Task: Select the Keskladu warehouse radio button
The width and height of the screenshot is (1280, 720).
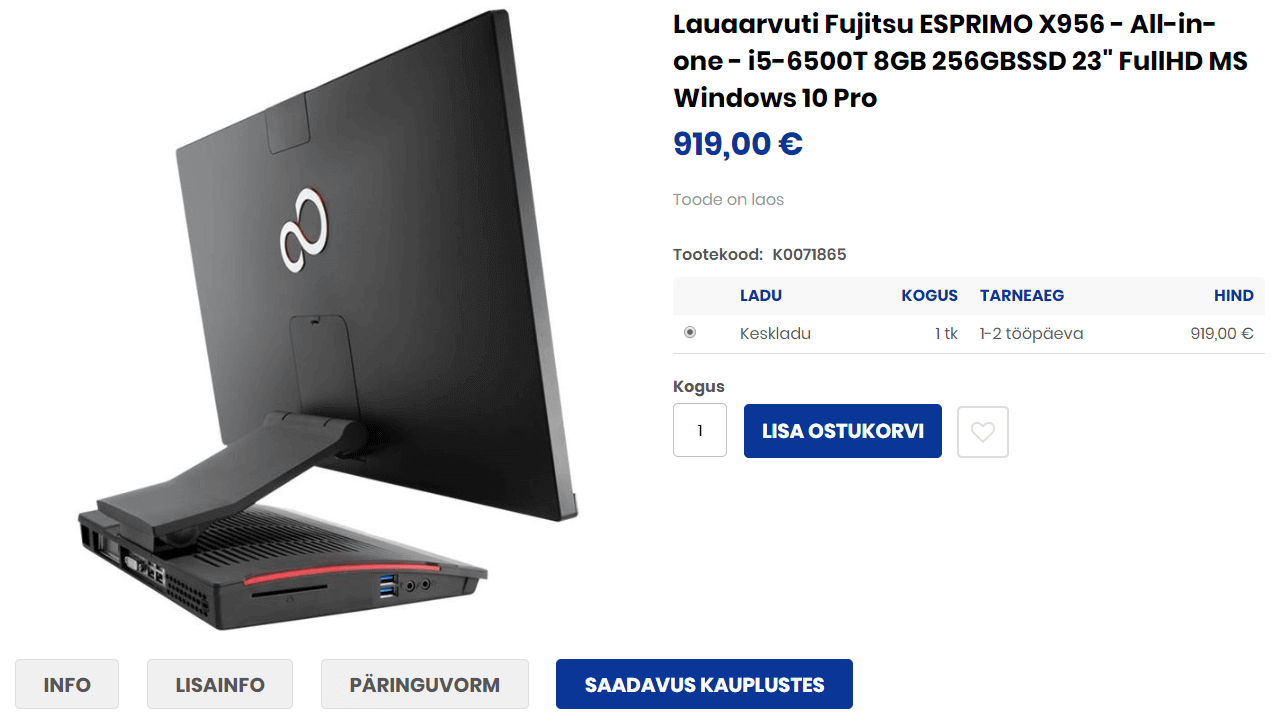Action: (x=690, y=333)
